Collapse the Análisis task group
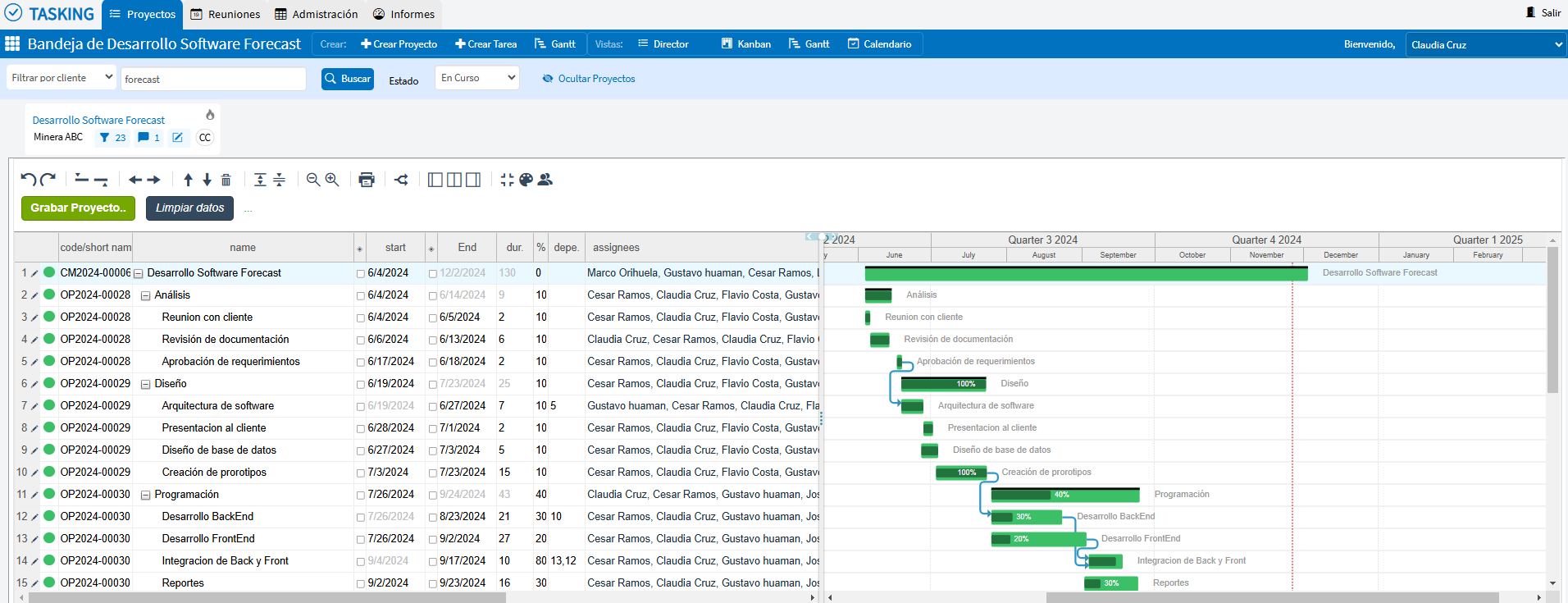Image resolution: width=1568 pixels, height=603 pixels. (x=145, y=296)
